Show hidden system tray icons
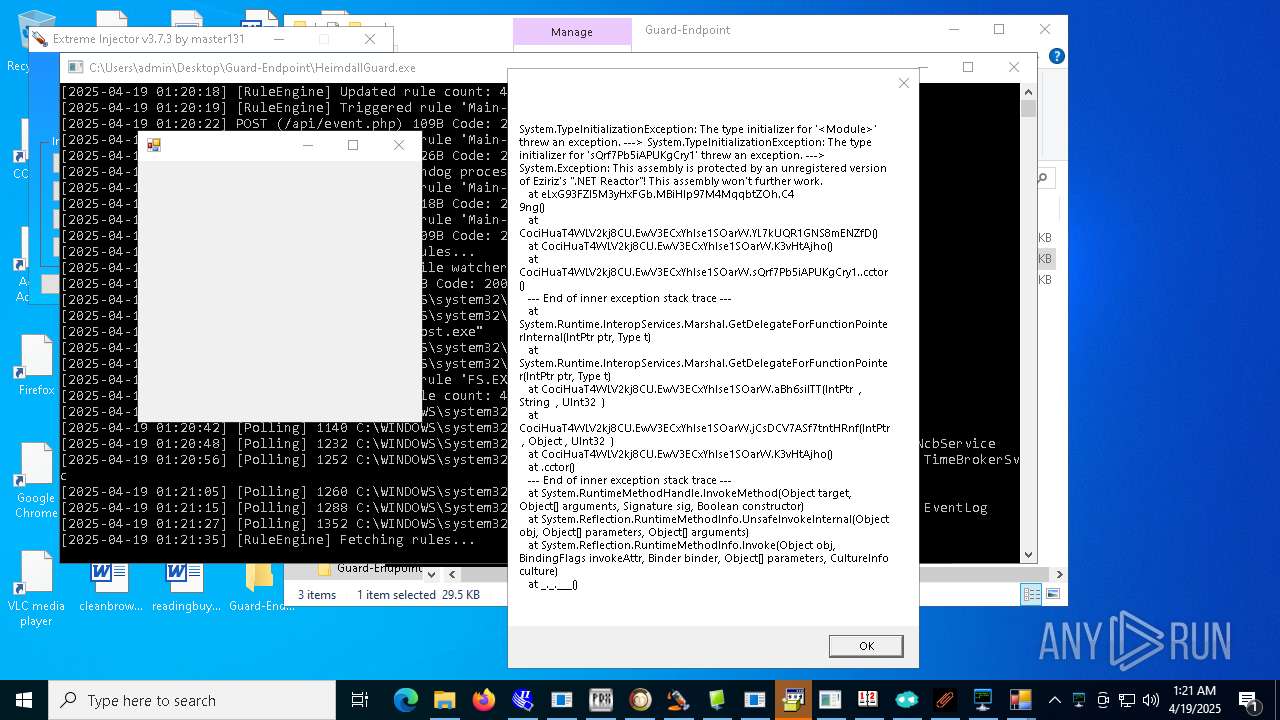 coord(1055,700)
